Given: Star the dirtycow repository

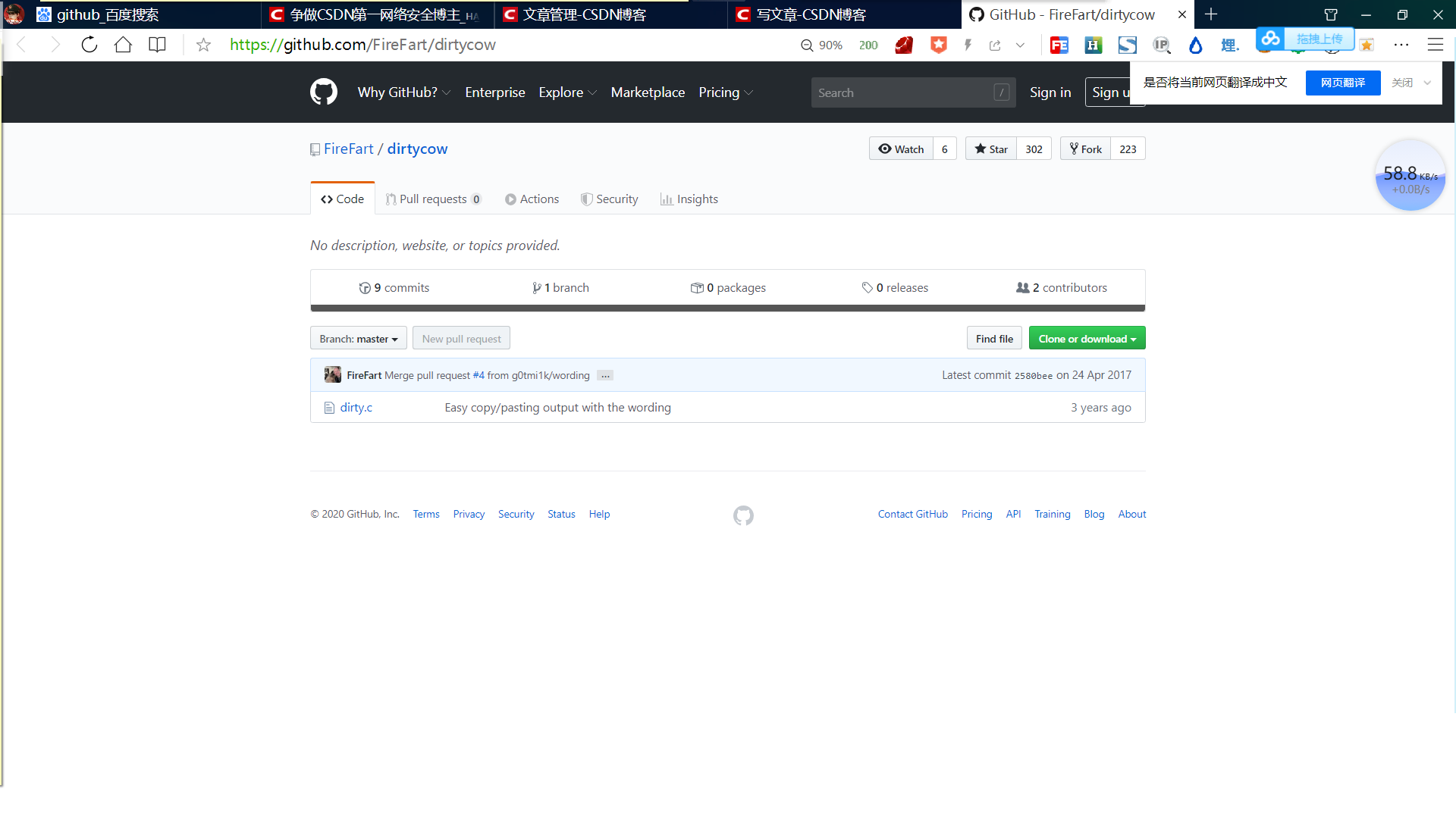Looking at the screenshot, I should [x=991, y=149].
